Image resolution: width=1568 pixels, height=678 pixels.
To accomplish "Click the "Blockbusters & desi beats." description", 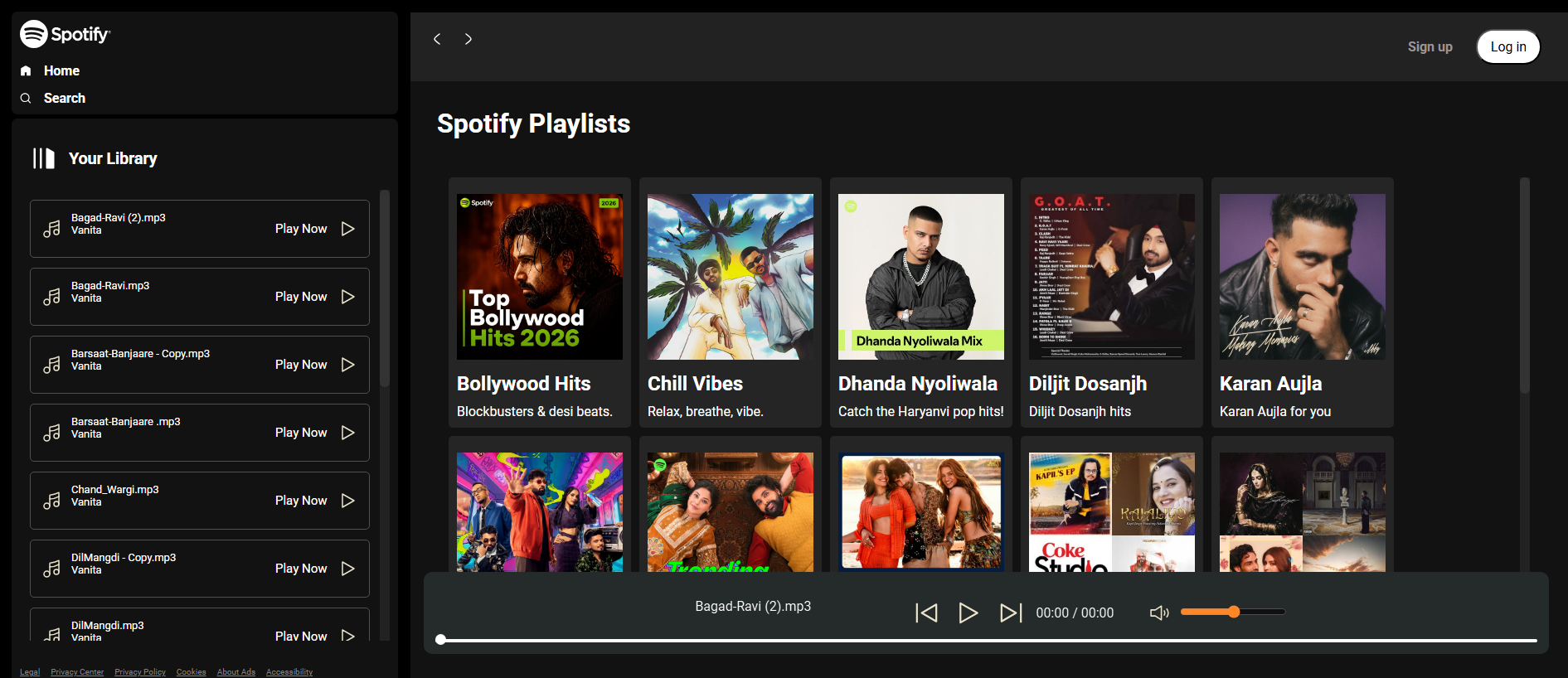I will (535, 412).
